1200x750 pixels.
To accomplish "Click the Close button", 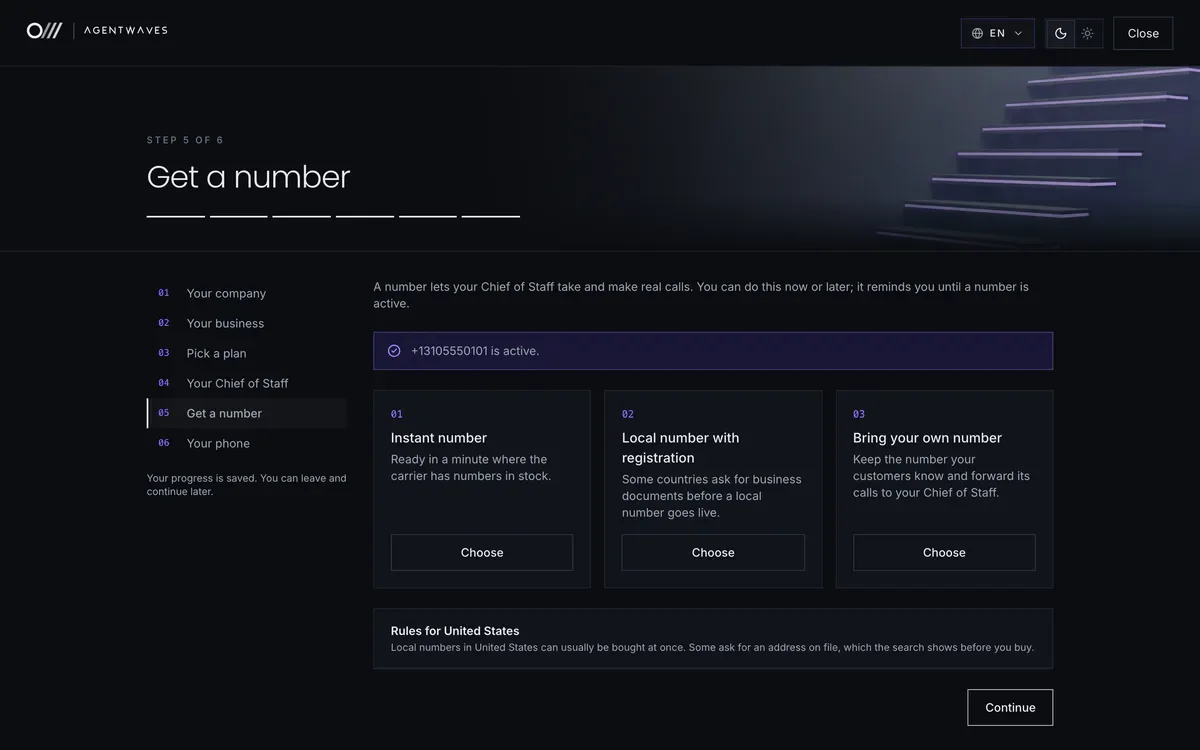I will pyautogui.click(x=1143, y=33).
